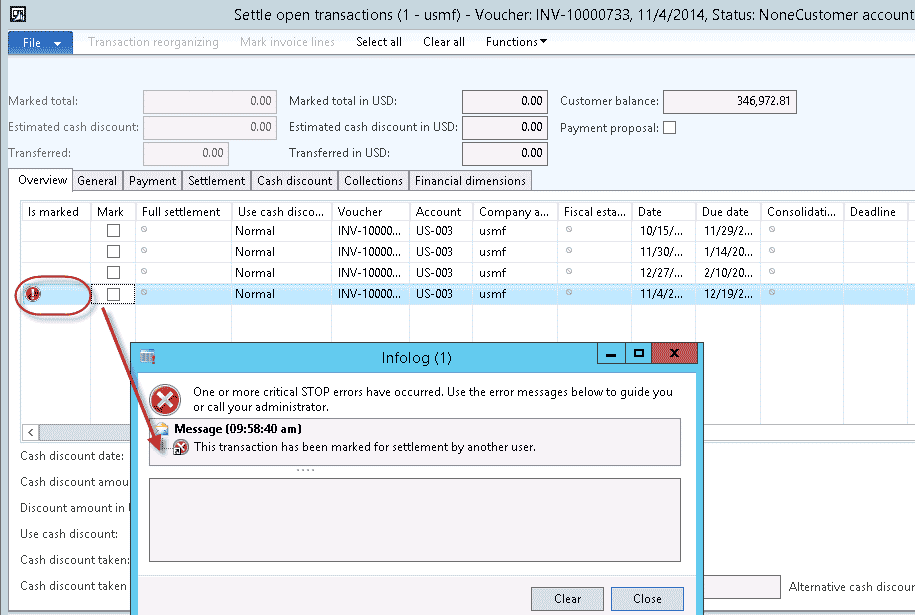Click the Infolog window icon
915x615 pixels.
pos(148,356)
